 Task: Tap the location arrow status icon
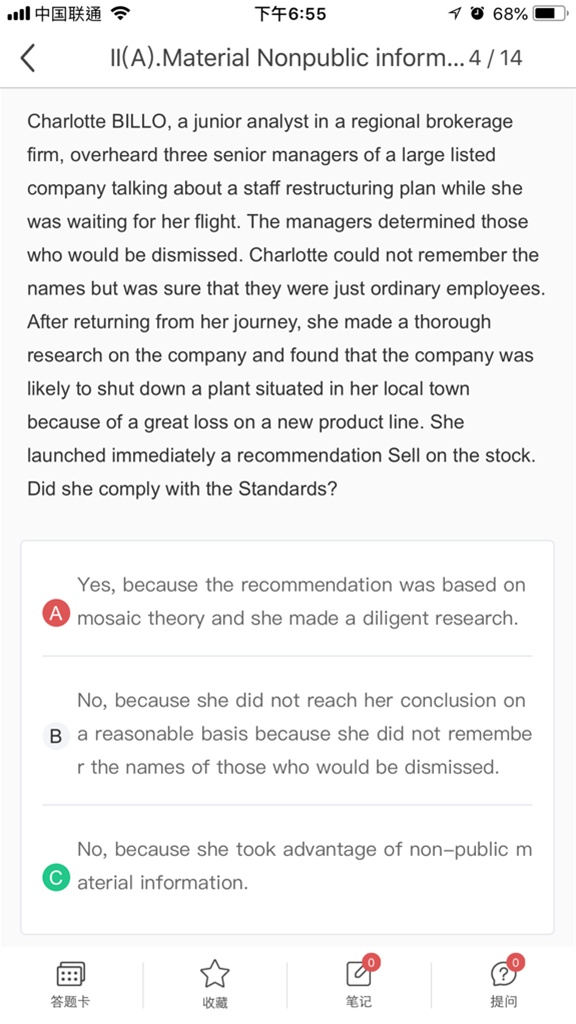455,13
